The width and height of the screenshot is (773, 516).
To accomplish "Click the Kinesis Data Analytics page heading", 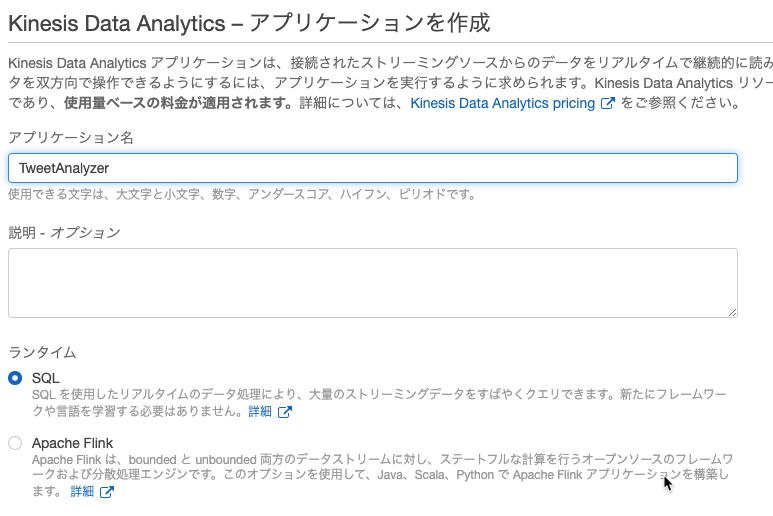I will [249, 23].
